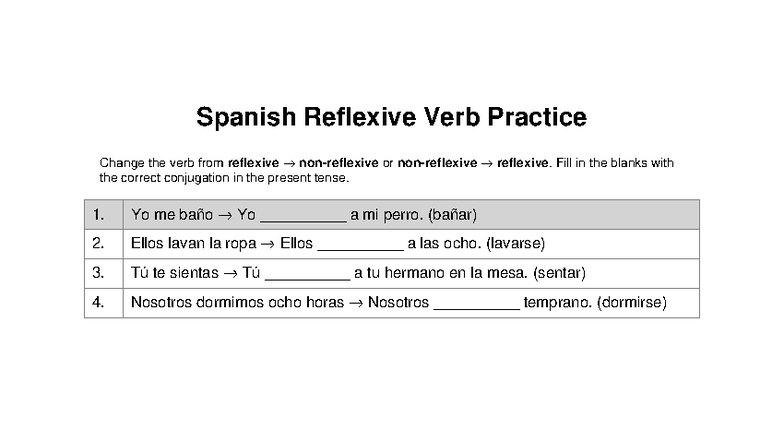784x441 pixels.
Task: Click "present tense" in the instructions
Action: pyautogui.click(x=311, y=178)
